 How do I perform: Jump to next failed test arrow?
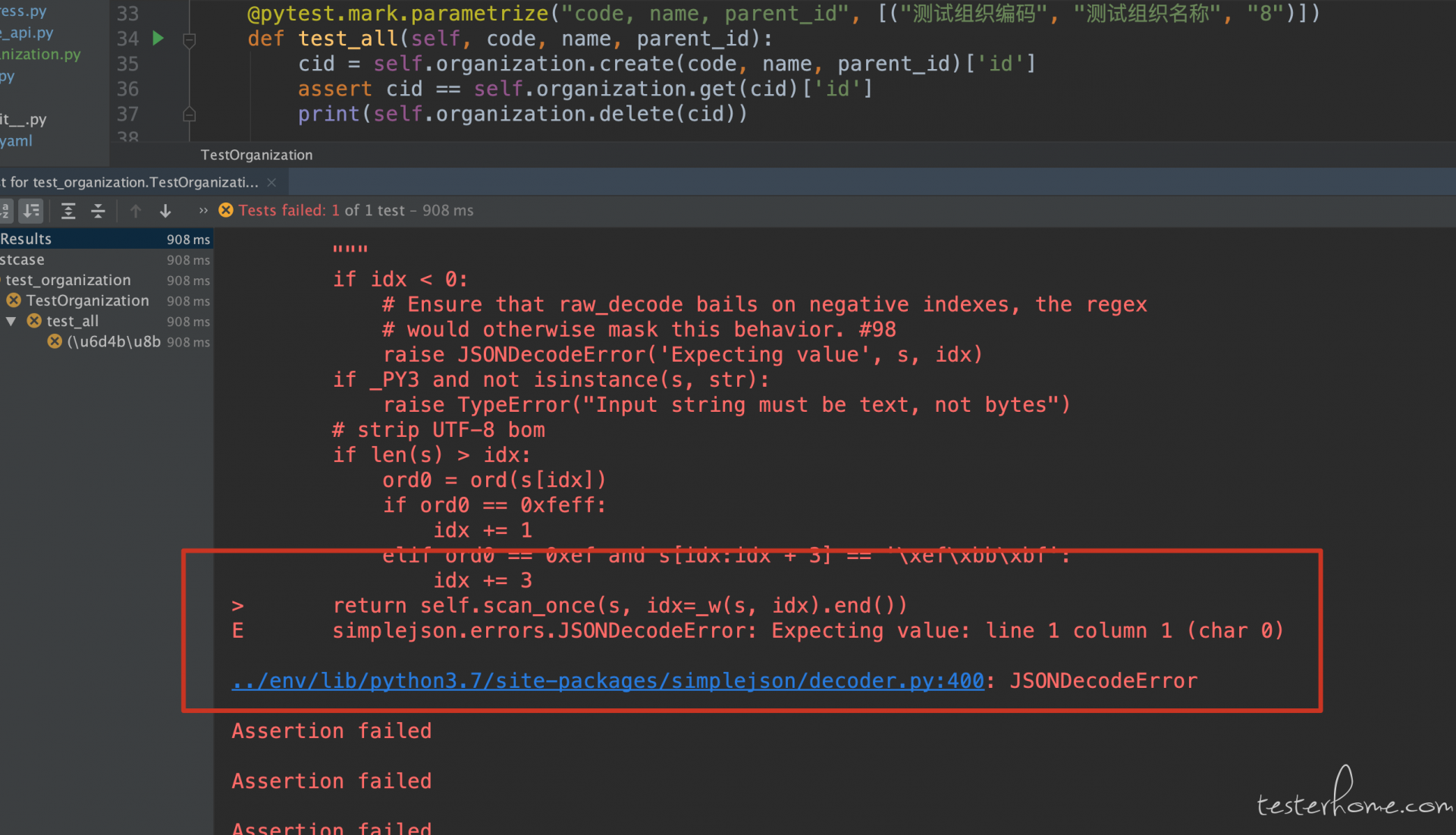tap(165, 211)
